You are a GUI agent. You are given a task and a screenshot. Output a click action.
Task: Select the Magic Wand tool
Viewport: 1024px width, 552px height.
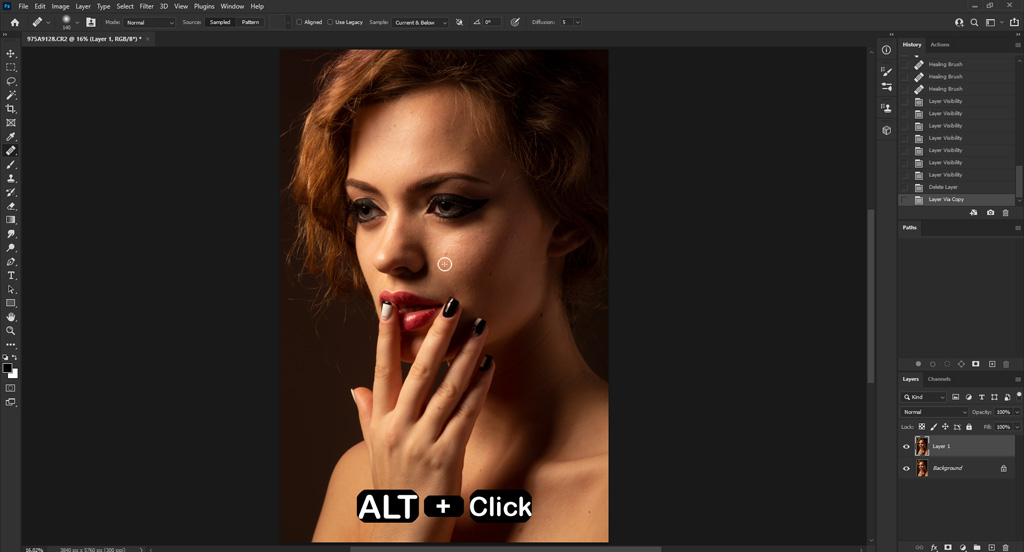point(10,95)
